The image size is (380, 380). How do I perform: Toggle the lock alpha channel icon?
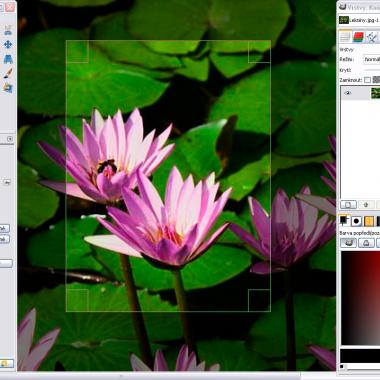point(376,80)
